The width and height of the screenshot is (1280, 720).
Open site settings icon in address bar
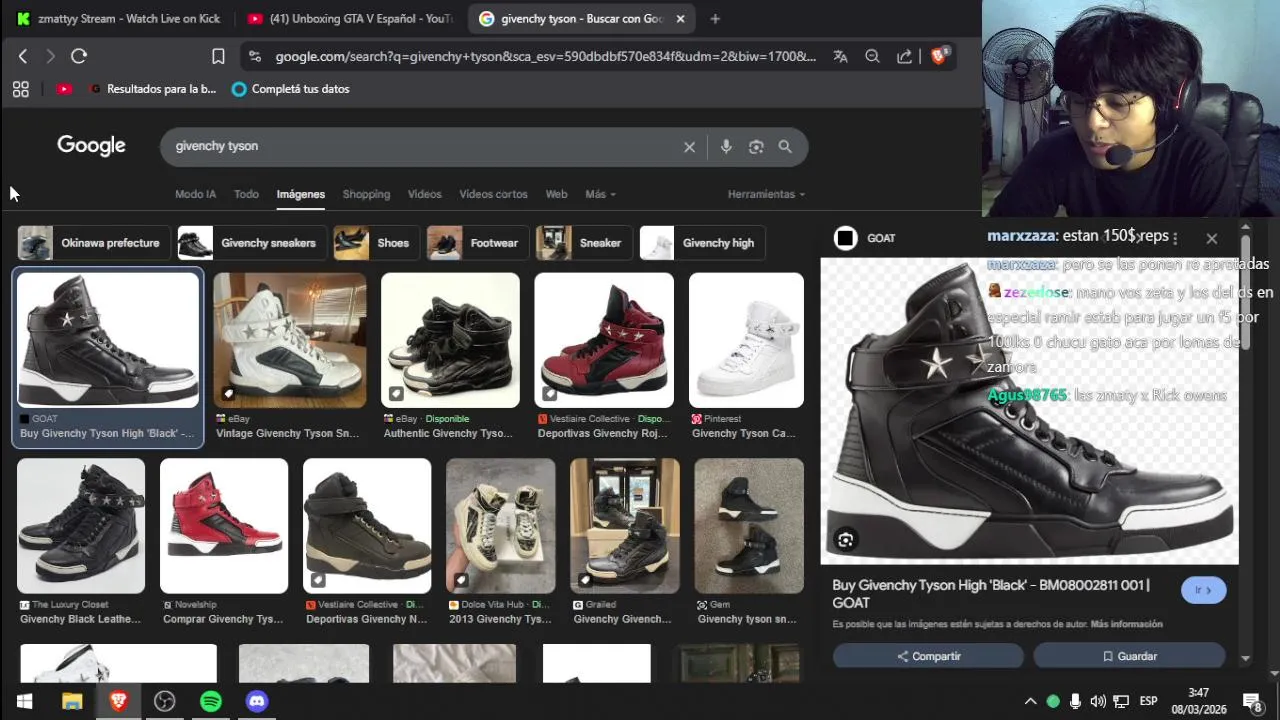coord(254,57)
